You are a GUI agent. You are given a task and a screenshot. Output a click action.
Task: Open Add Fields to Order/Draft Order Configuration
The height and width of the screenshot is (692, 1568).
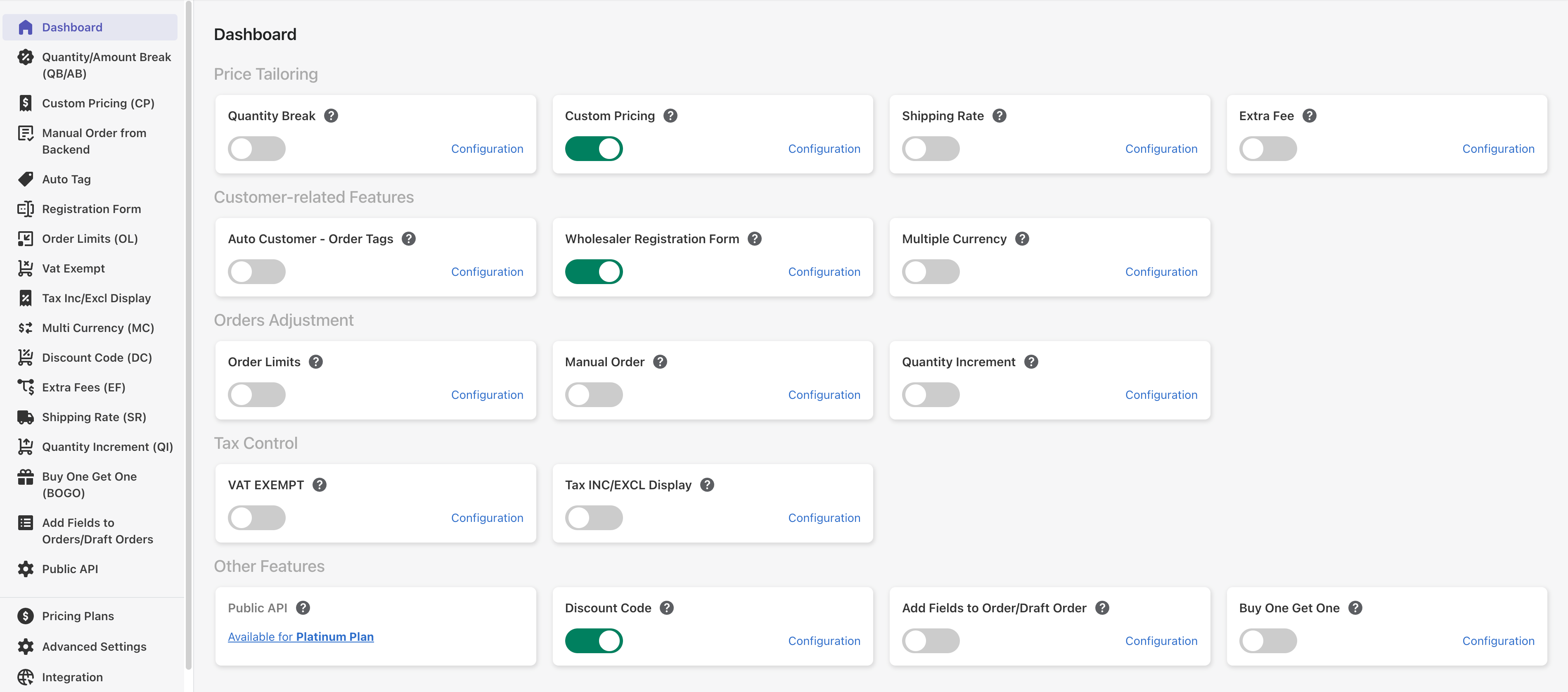coord(1161,641)
